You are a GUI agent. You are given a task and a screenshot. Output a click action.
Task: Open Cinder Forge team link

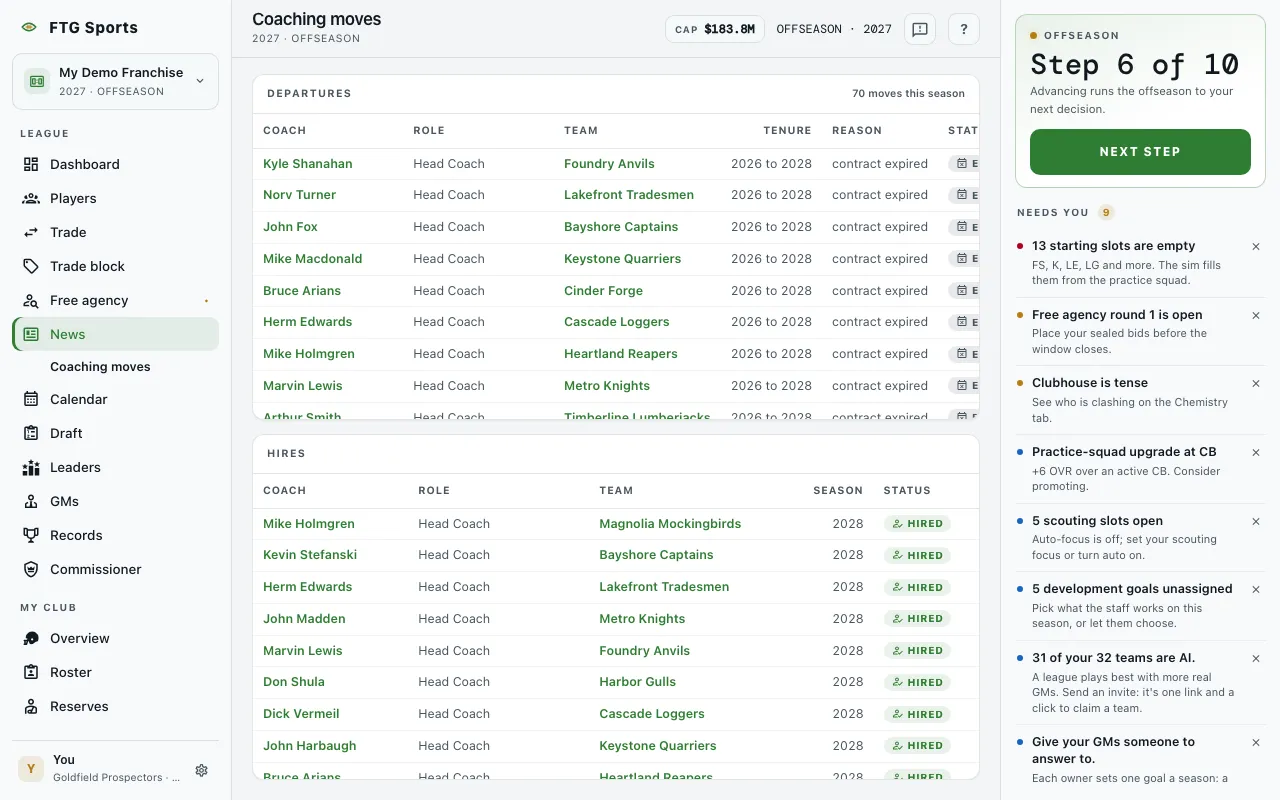pyautogui.click(x=603, y=291)
